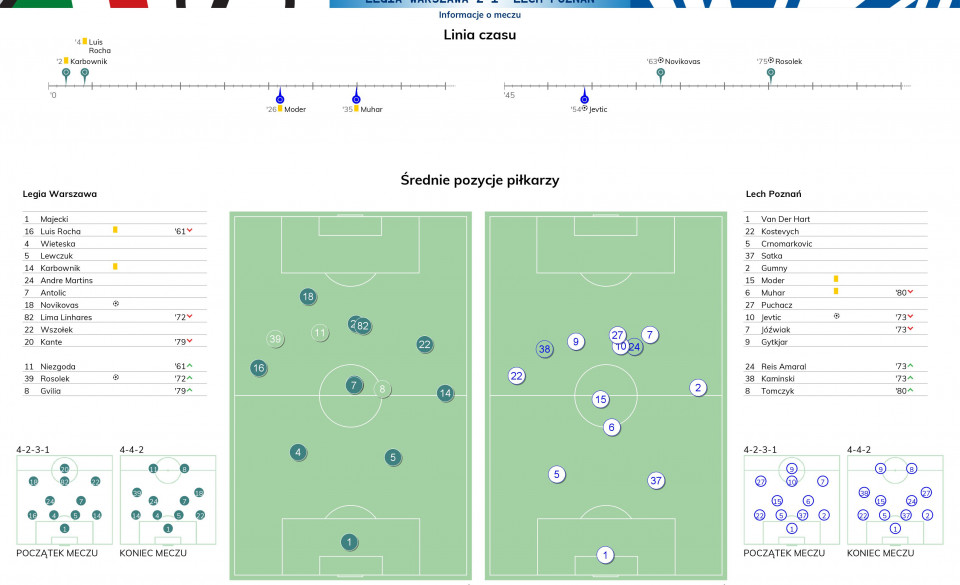Select Legia player 14 marker on pitch
Viewport: 960px width, 585px height.
(x=445, y=393)
